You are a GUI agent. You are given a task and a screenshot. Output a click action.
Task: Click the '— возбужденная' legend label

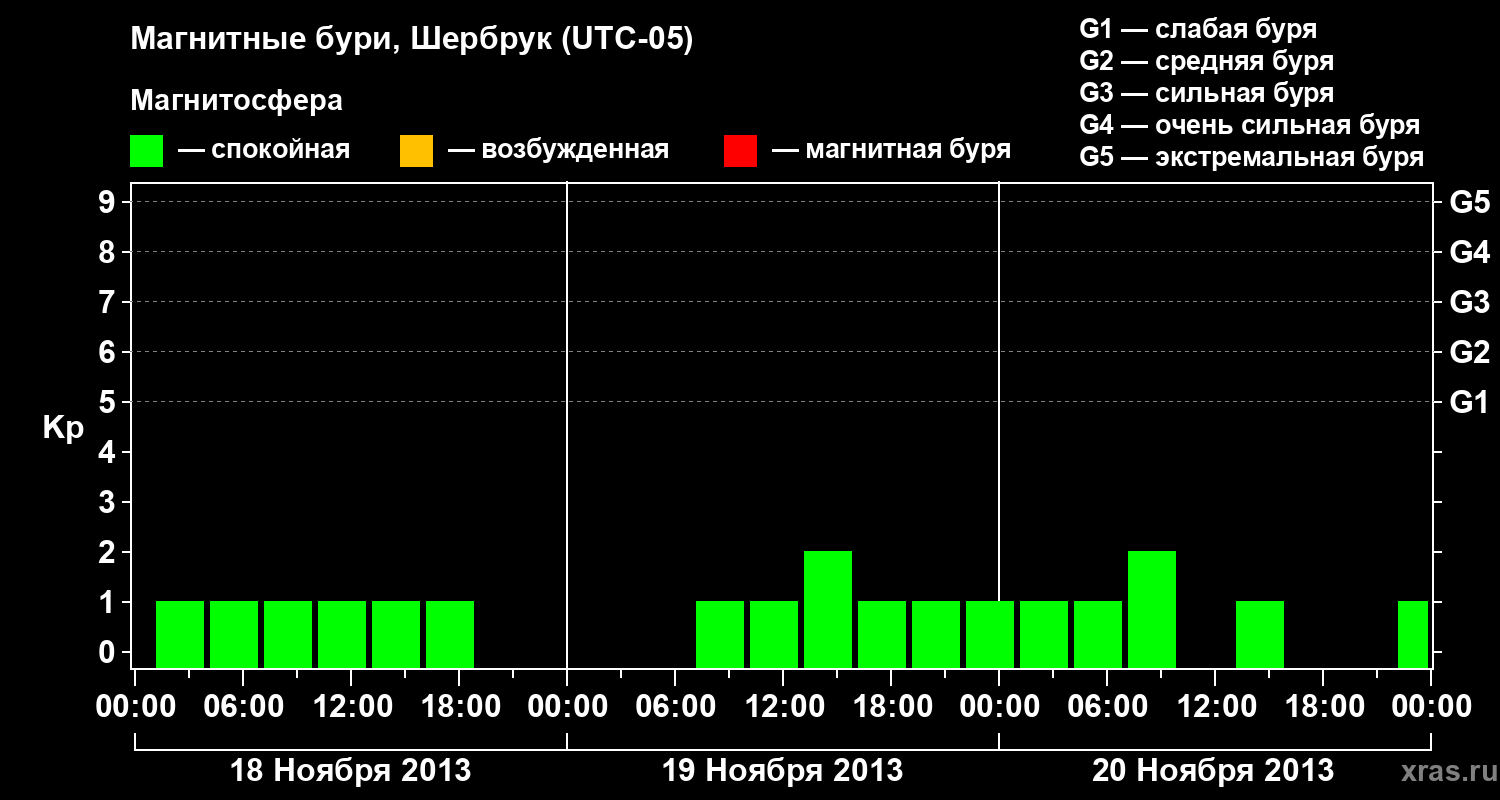(x=558, y=151)
